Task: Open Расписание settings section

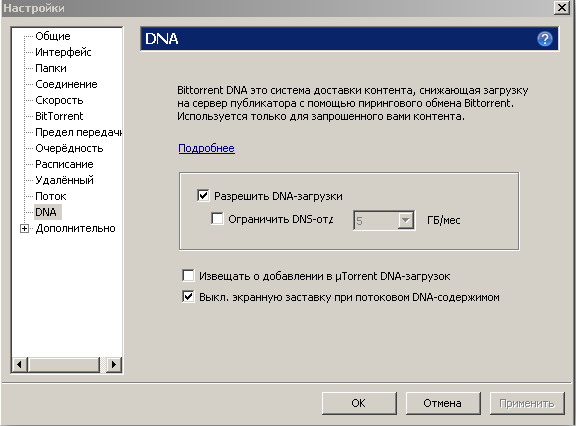Action: coord(64,164)
